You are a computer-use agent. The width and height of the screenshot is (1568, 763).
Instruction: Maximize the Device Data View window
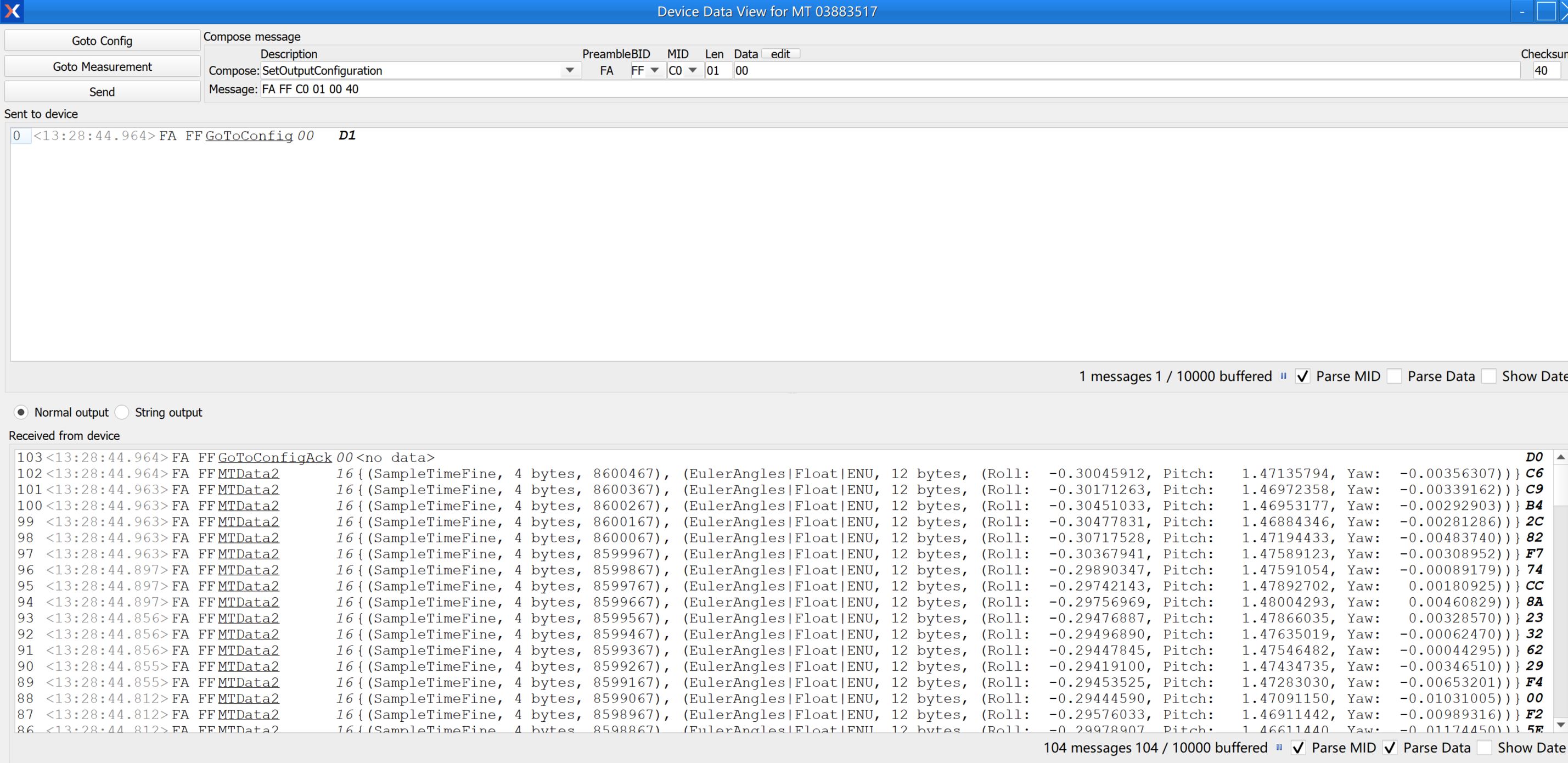point(1545,12)
